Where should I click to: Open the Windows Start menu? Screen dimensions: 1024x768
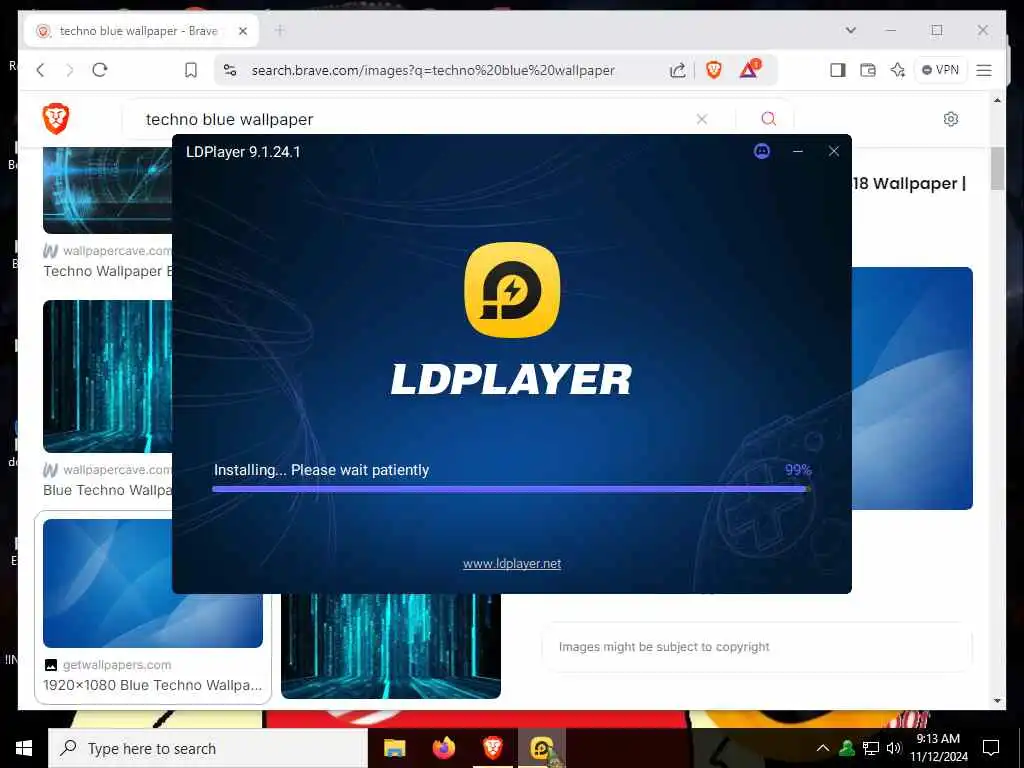[24, 748]
